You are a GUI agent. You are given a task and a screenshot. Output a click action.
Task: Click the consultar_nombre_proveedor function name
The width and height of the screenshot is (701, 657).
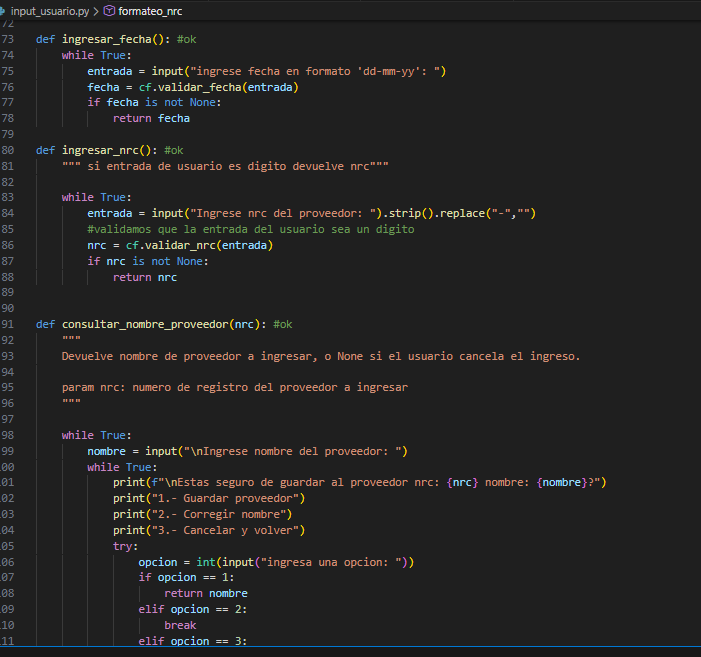[x=145, y=324]
